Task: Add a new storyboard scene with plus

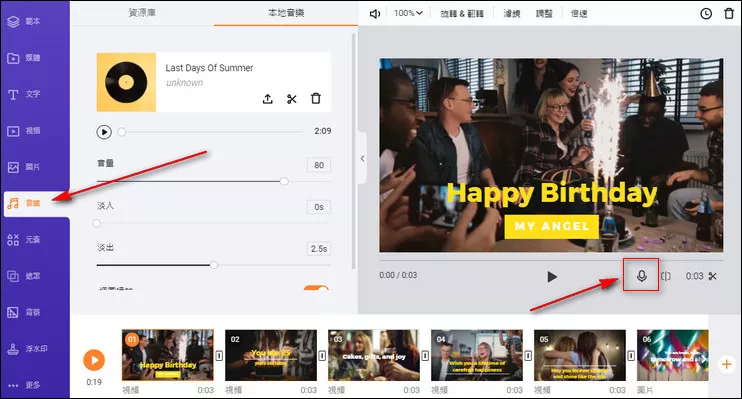Action: click(x=727, y=364)
